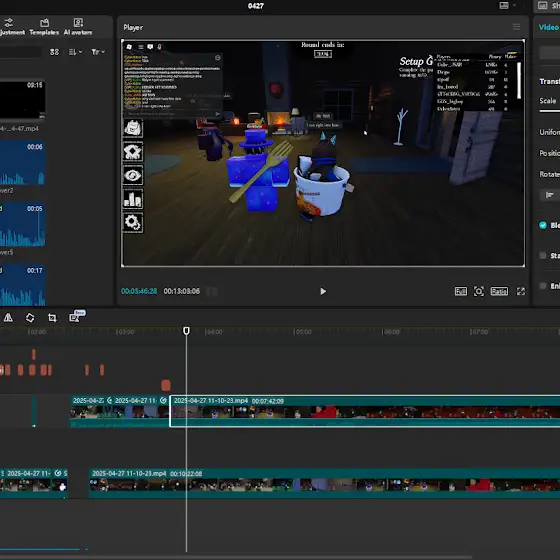The image size is (560, 560).
Task: Toggle the Blend checkbox
Action: tap(542, 225)
